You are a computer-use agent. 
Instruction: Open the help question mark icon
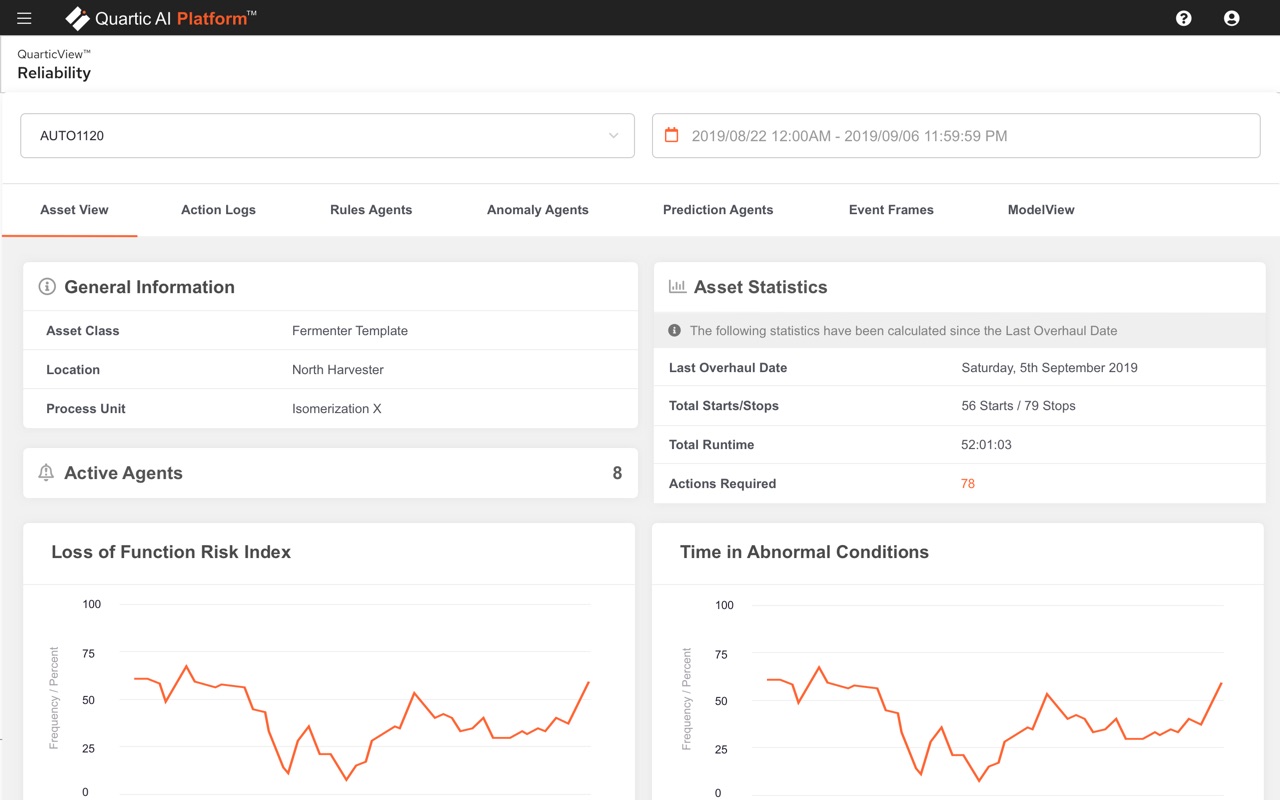pos(1184,18)
